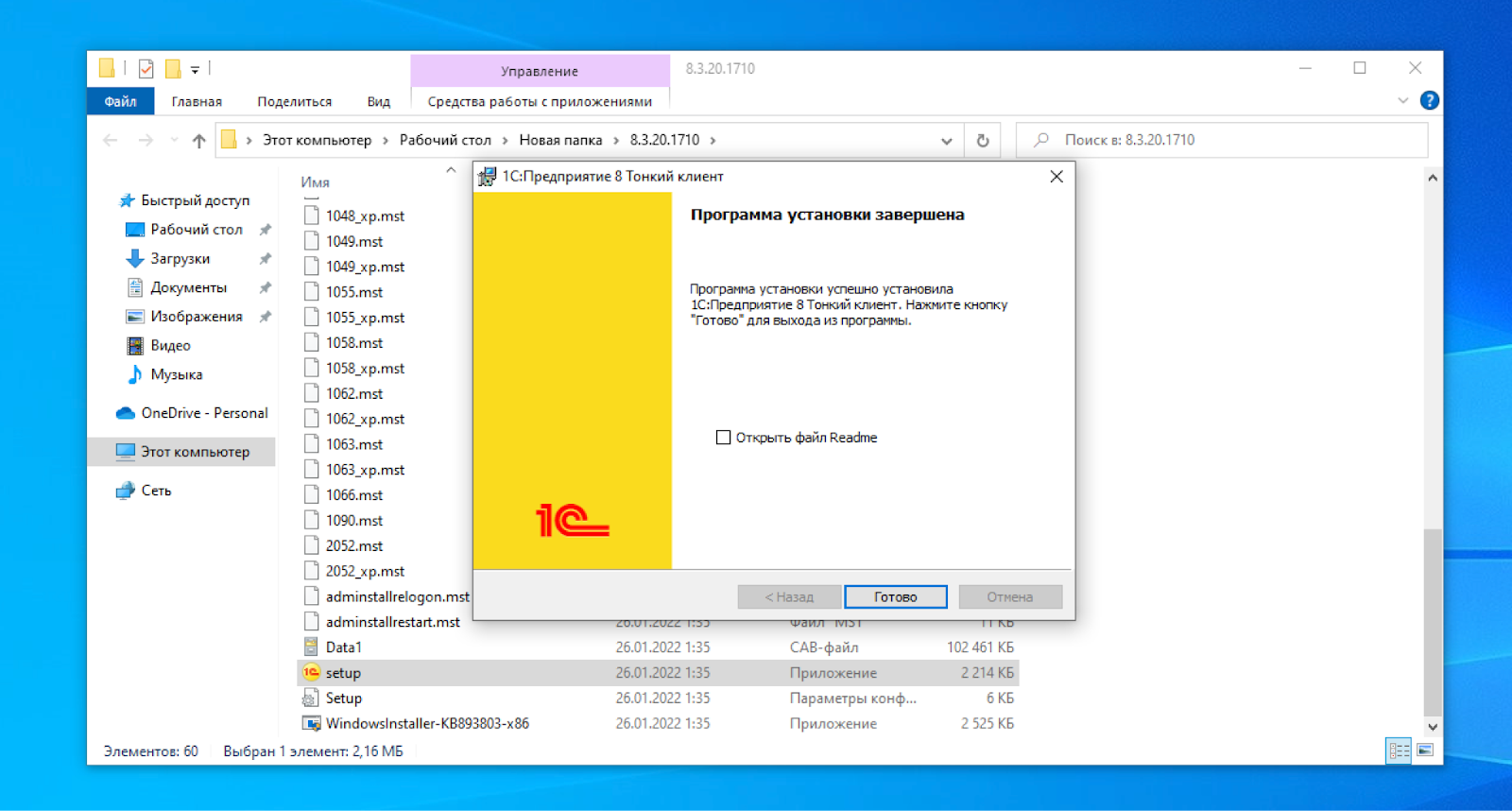1512x811 pixels.
Task: Go back with the Explorer back arrow
Action: 111,140
